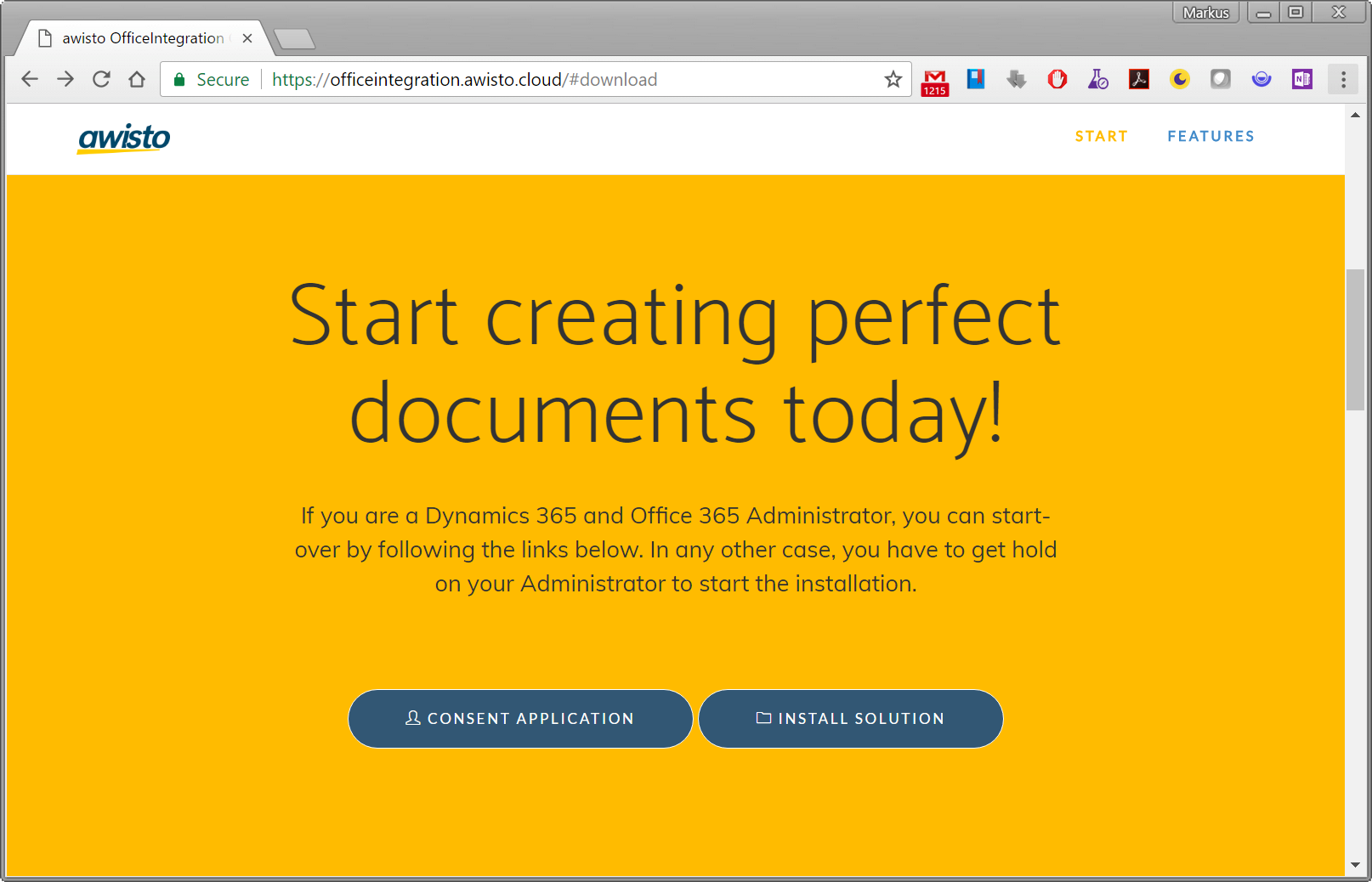Close the awisto OfficeIntegration tab
Screen dimensions: 1372x882
coord(247,38)
